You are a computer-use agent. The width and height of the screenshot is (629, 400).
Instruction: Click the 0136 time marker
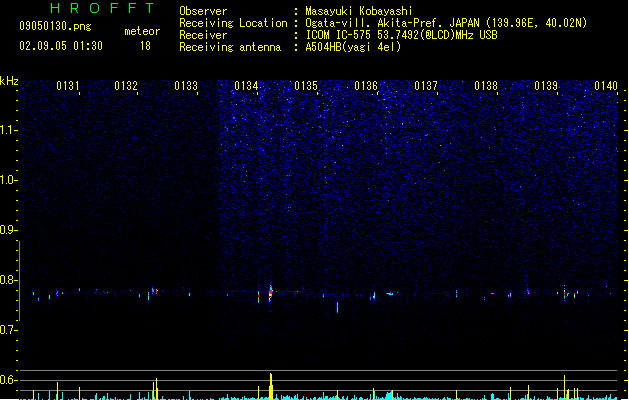366,86
